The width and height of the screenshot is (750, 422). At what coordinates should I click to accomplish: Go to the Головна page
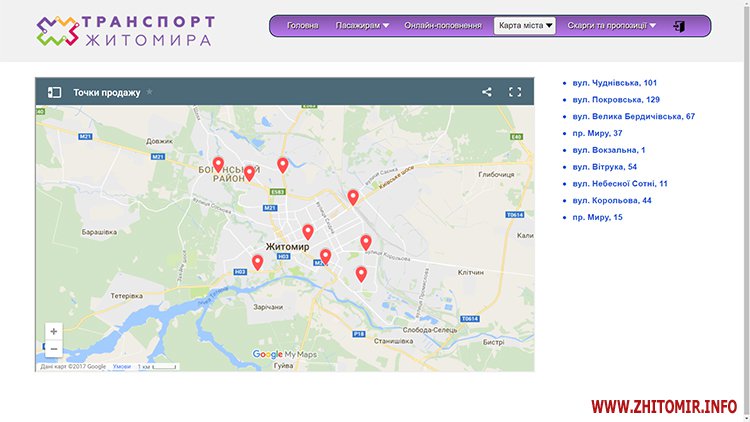(x=303, y=26)
